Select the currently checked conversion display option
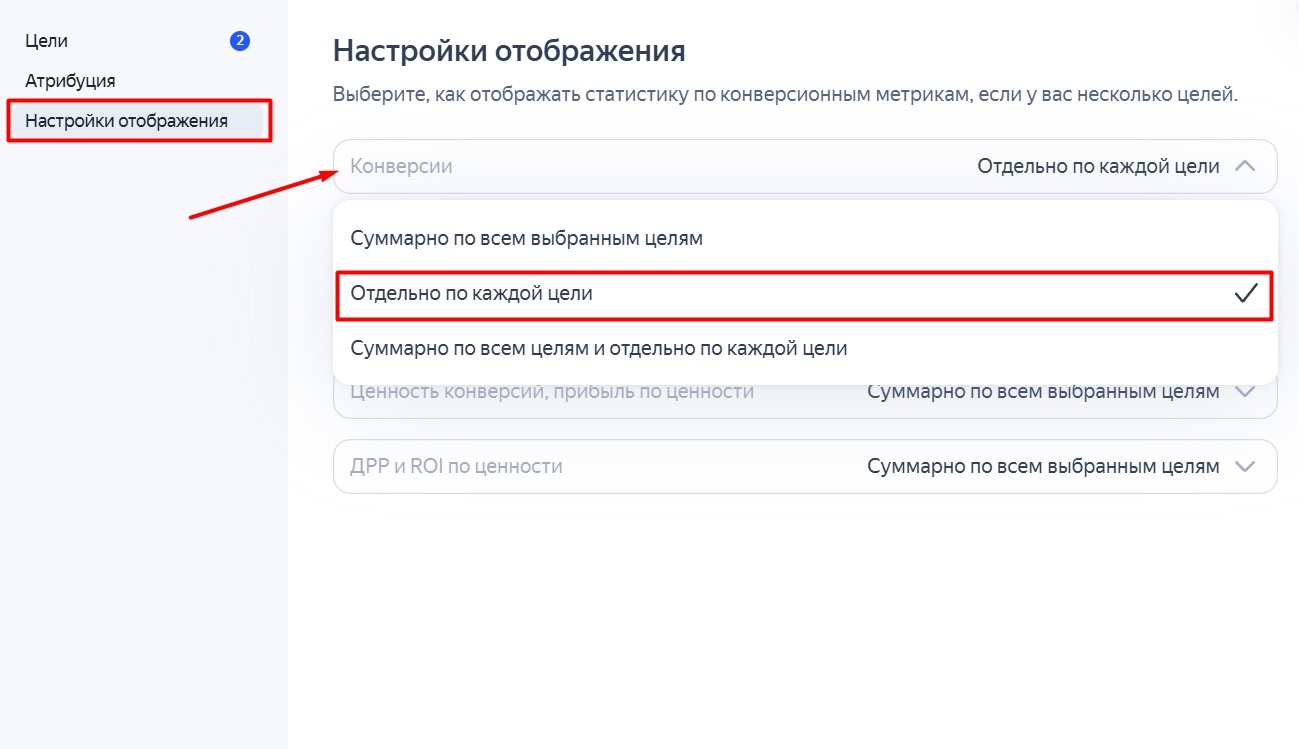This screenshot has width=1299, height=749. pos(470,294)
